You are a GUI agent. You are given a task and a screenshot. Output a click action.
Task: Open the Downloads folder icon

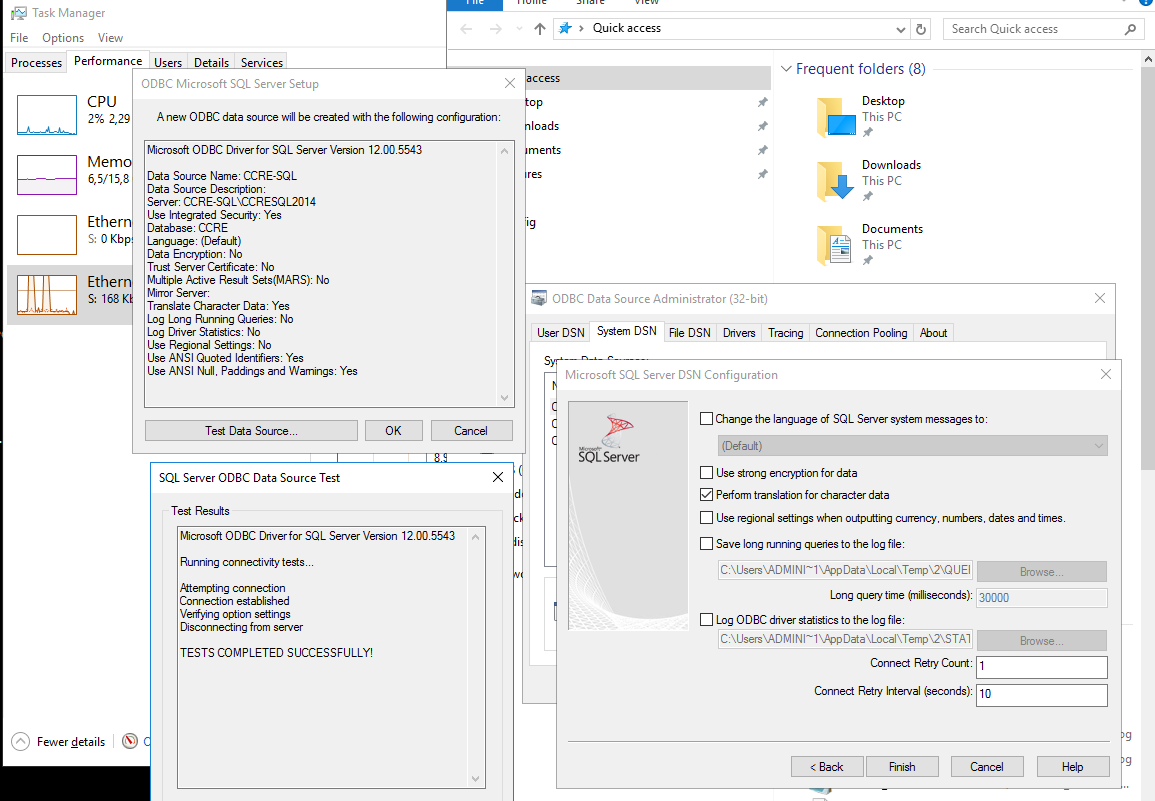tap(835, 181)
